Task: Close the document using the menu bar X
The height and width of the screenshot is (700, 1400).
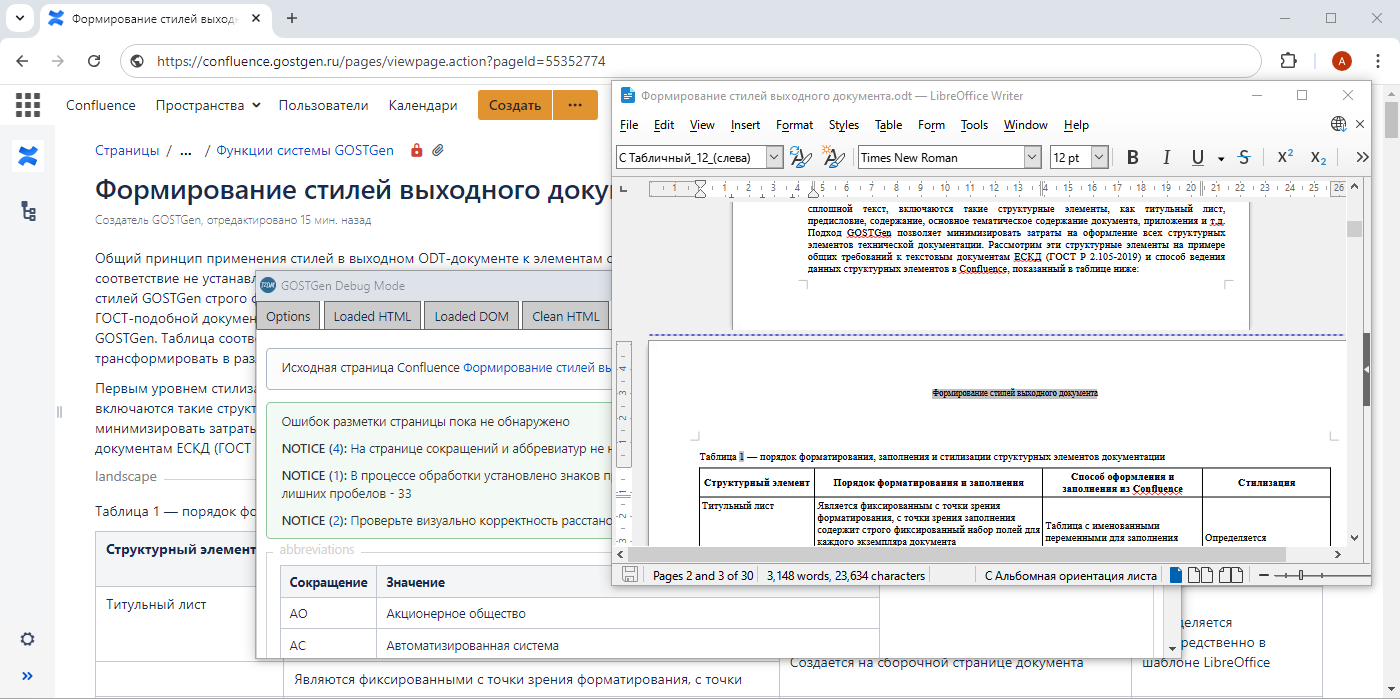Action: (x=1360, y=124)
